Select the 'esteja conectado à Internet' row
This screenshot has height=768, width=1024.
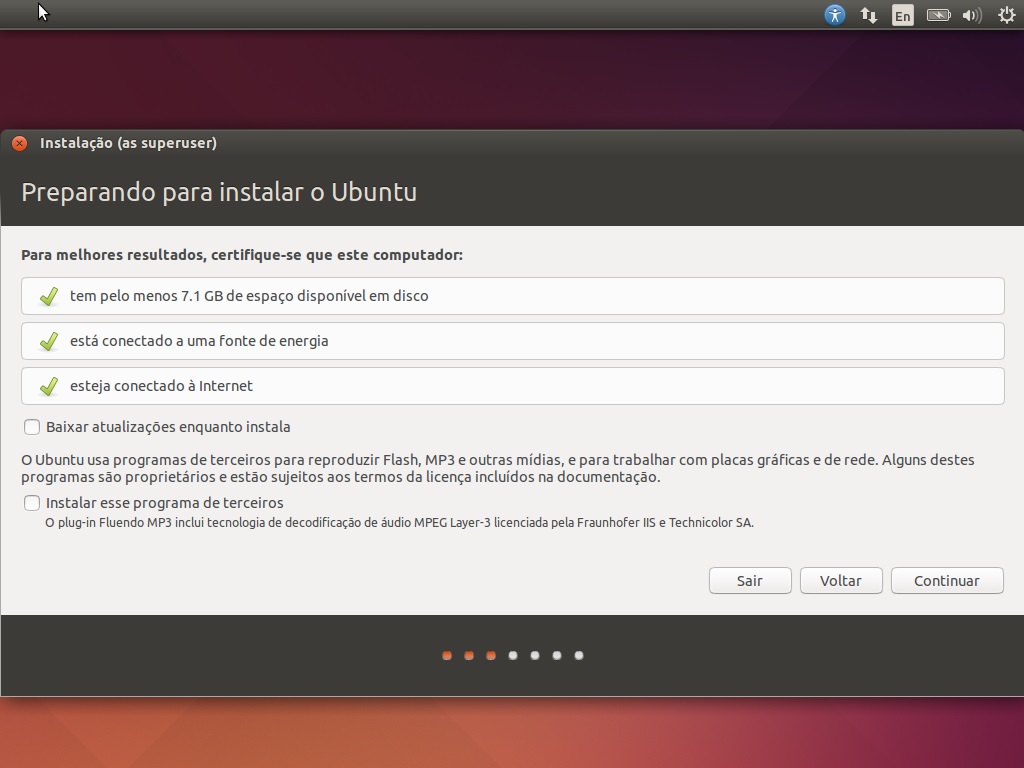[512, 386]
